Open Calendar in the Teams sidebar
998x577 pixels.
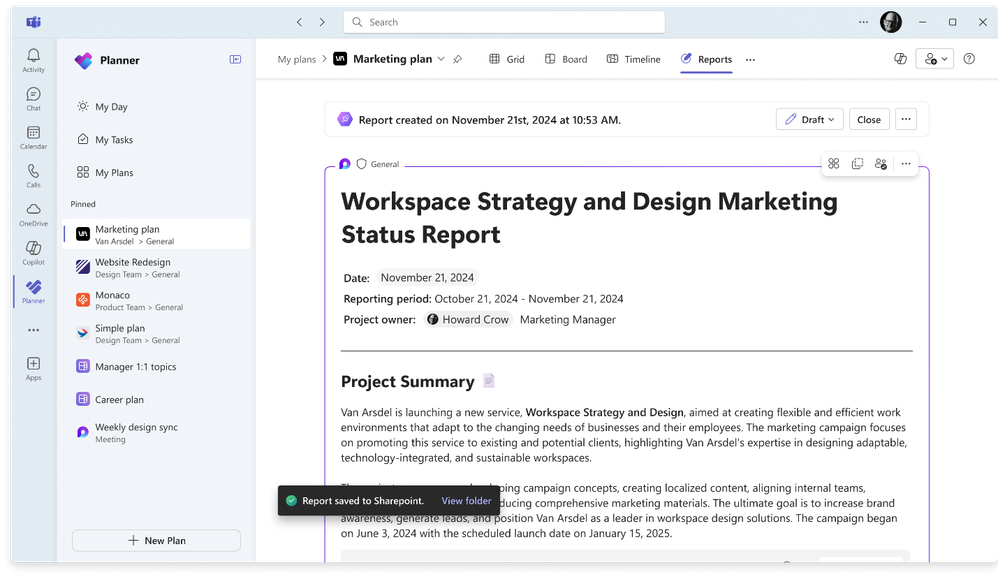click(33, 137)
